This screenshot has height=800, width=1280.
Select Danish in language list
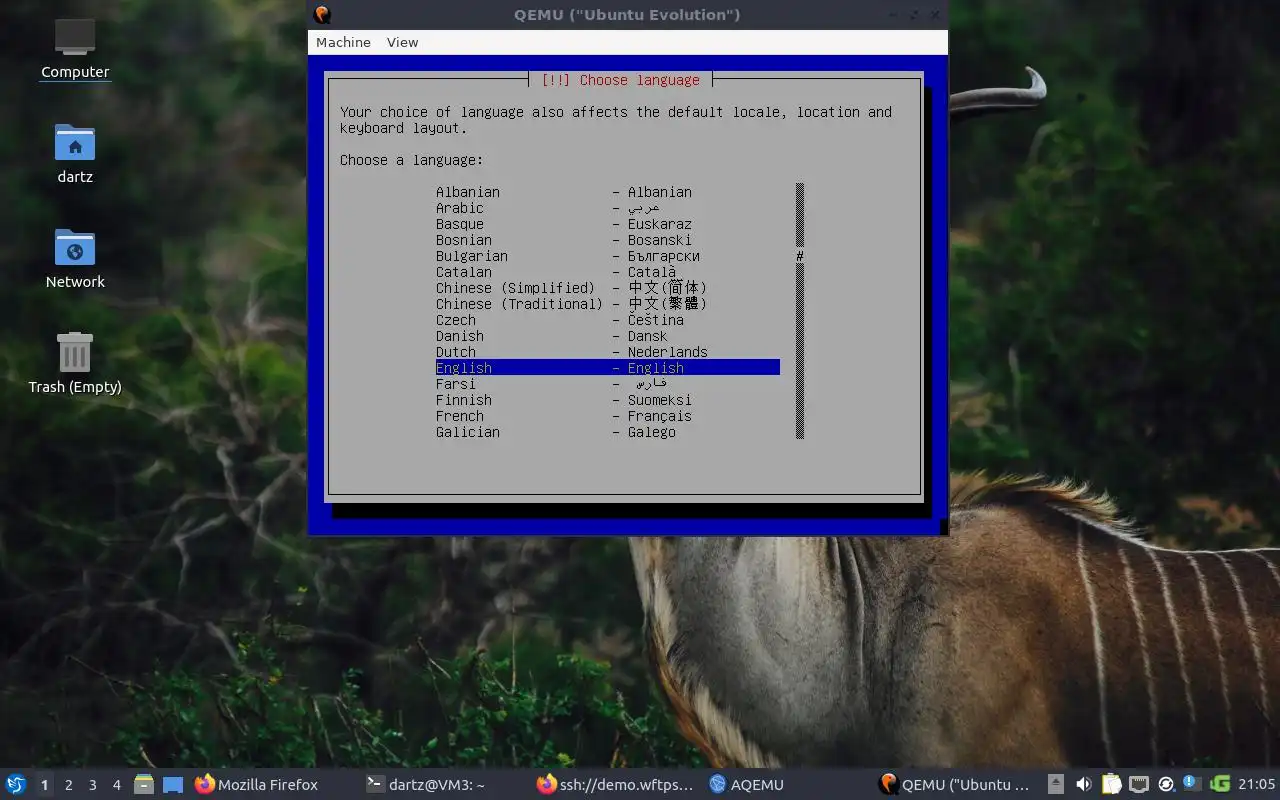click(x=608, y=336)
